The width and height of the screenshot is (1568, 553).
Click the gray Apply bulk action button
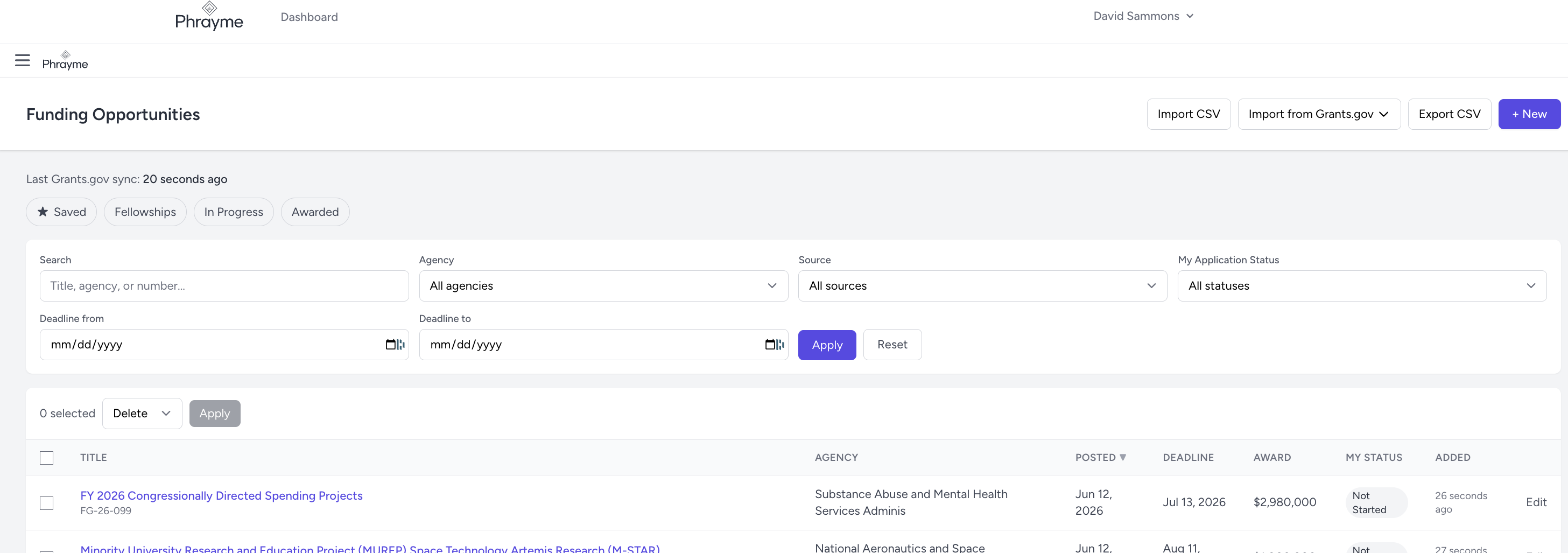pos(214,414)
